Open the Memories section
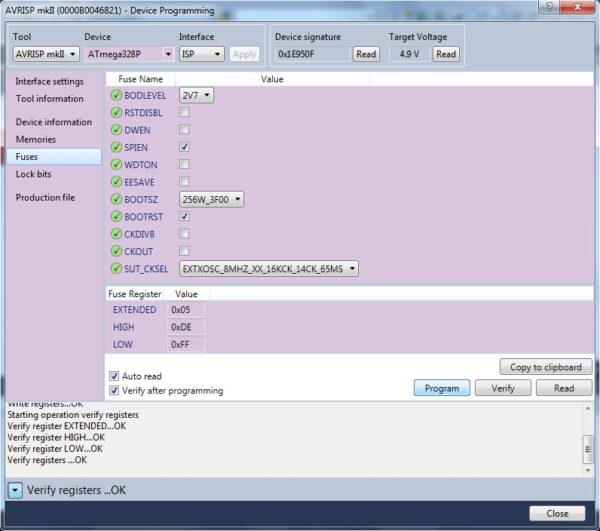600x531 pixels. coord(36,139)
